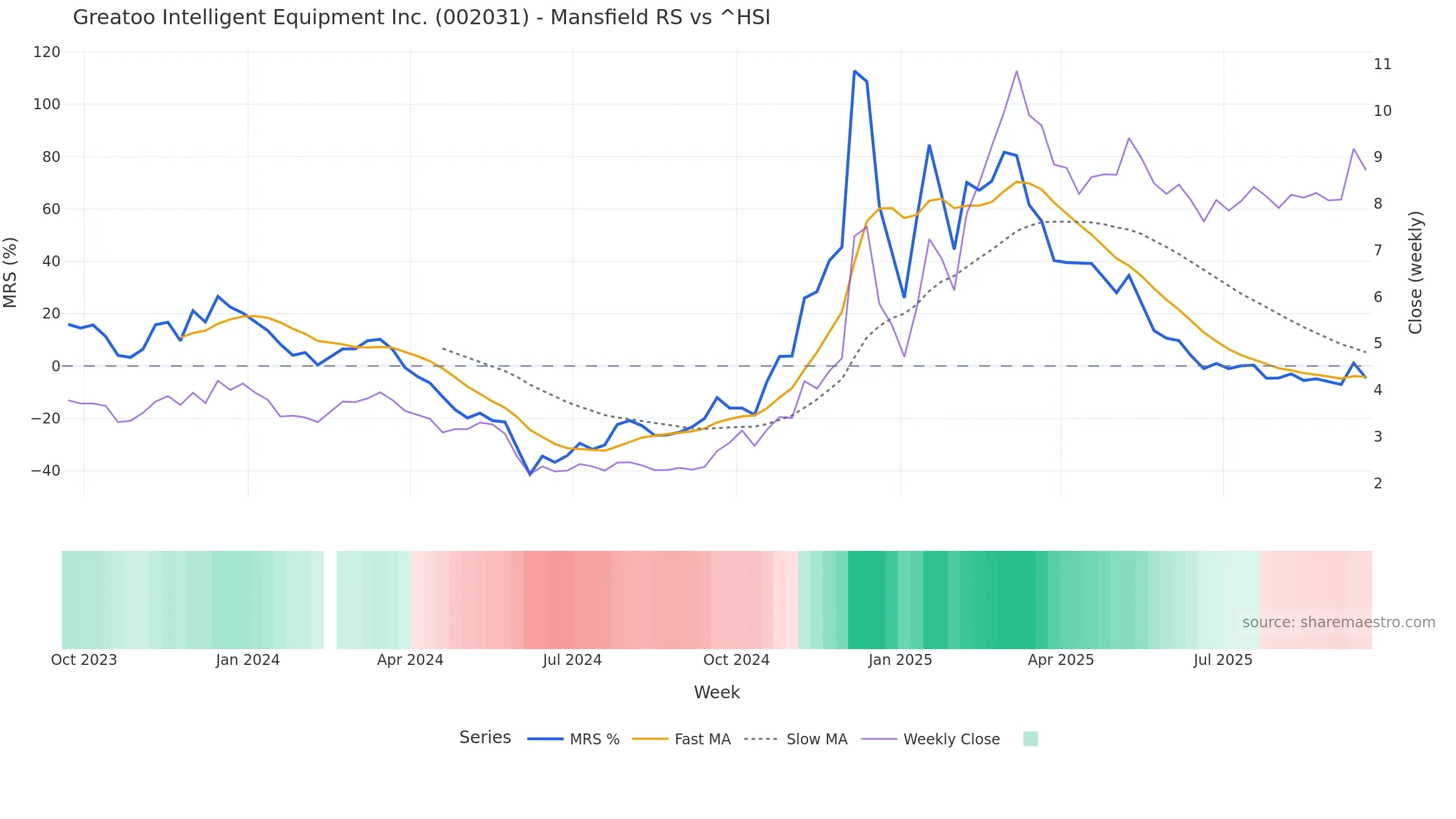Click the 100 tick on MRS axis
1456x819 pixels.
coord(47,104)
